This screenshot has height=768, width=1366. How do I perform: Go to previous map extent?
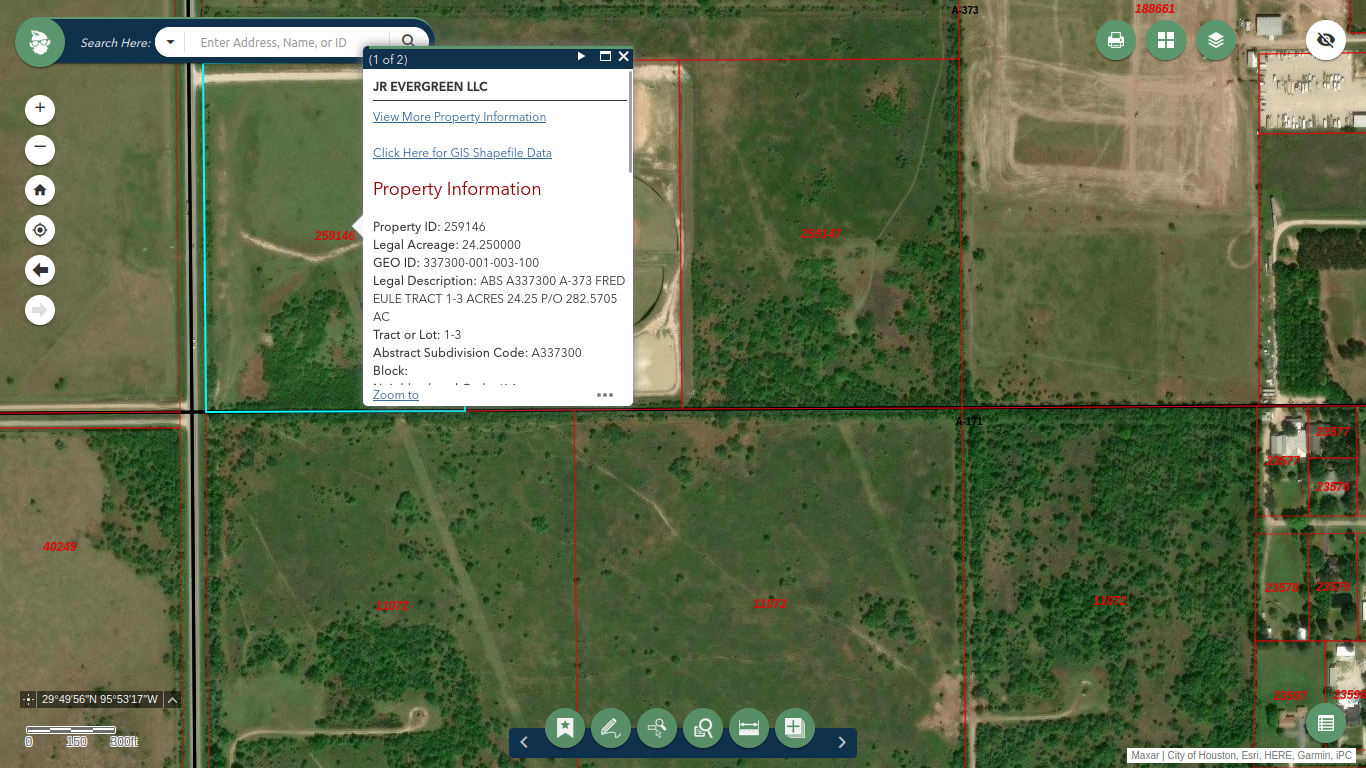[40, 270]
